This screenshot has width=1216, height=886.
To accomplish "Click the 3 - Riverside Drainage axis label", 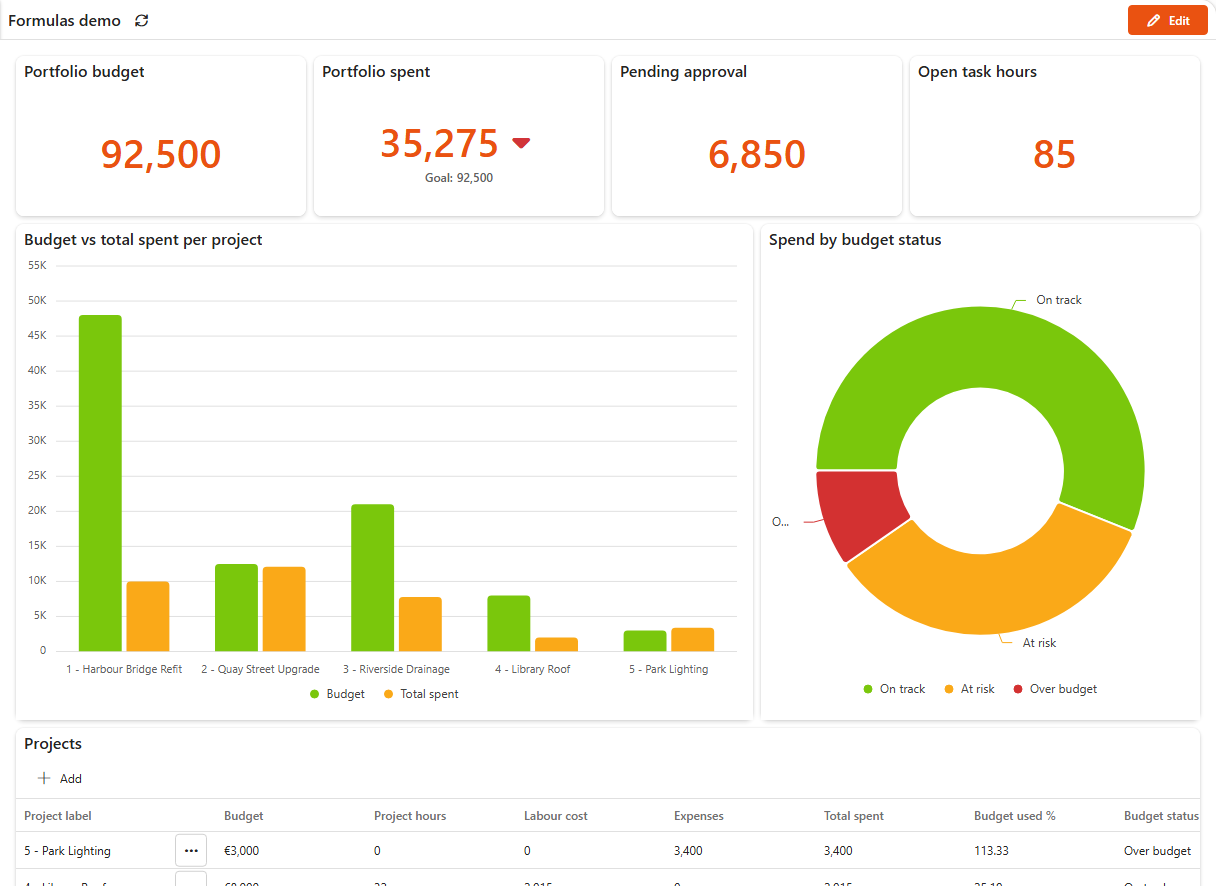I will [396, 669].
